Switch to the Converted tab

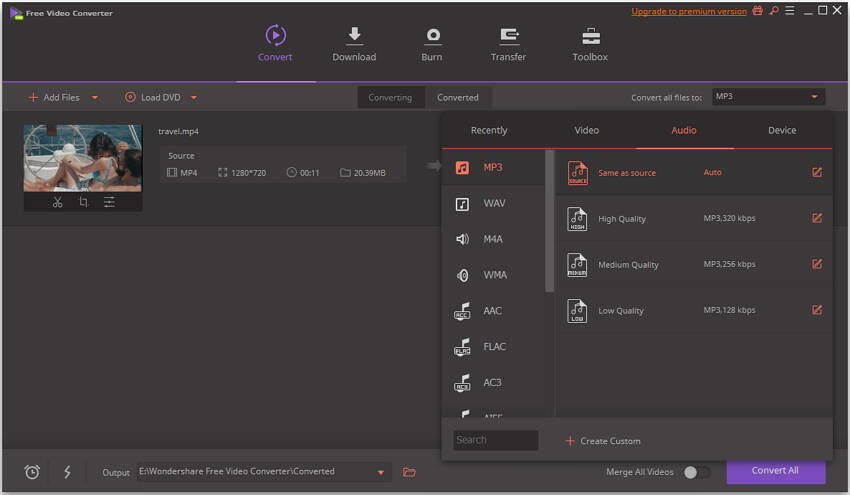[x=458, y=98]
